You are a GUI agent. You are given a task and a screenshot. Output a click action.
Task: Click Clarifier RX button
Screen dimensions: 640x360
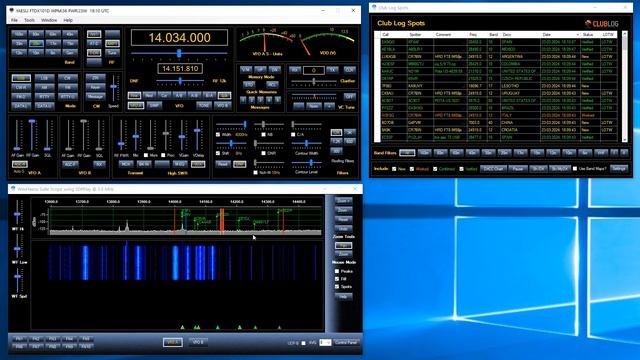tap(295, 70)
